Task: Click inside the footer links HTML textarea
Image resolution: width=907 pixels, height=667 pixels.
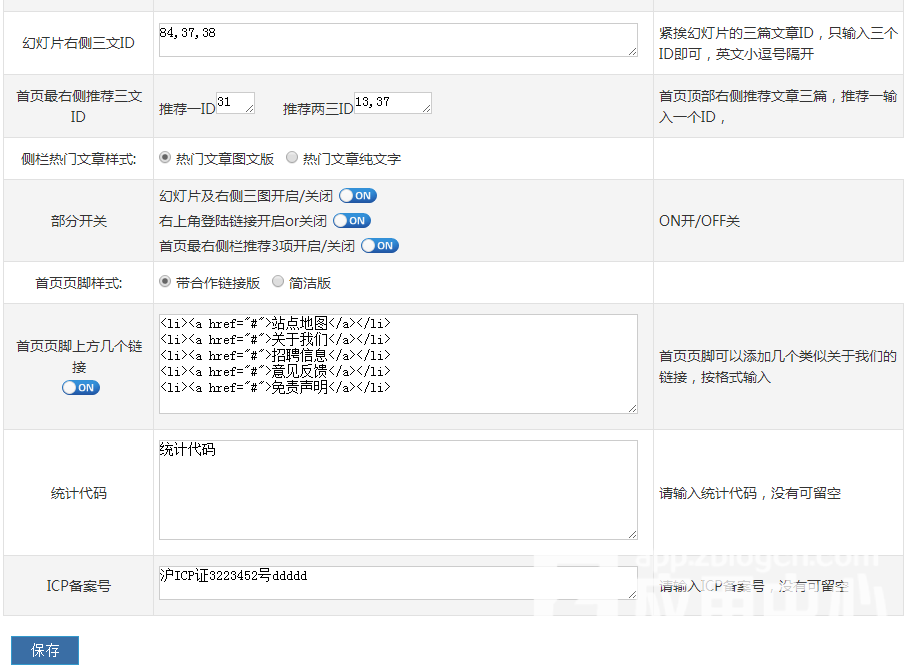Action: coord(397,363)
